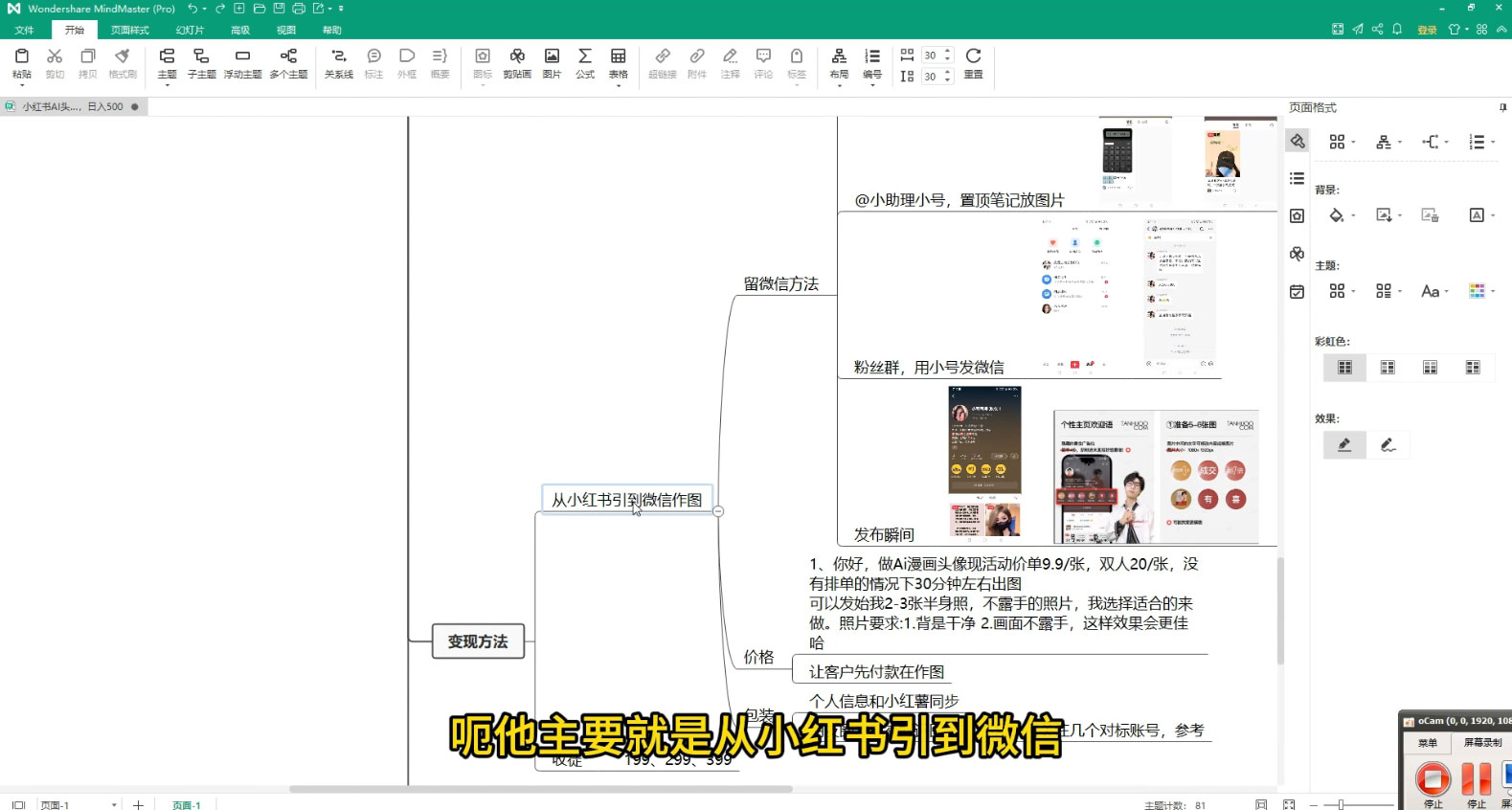Viewport: 1512px width, 810px height.
Task: Switch to the 幻灯片 tab
Action: pyautogui.click(x=190, y=30)
